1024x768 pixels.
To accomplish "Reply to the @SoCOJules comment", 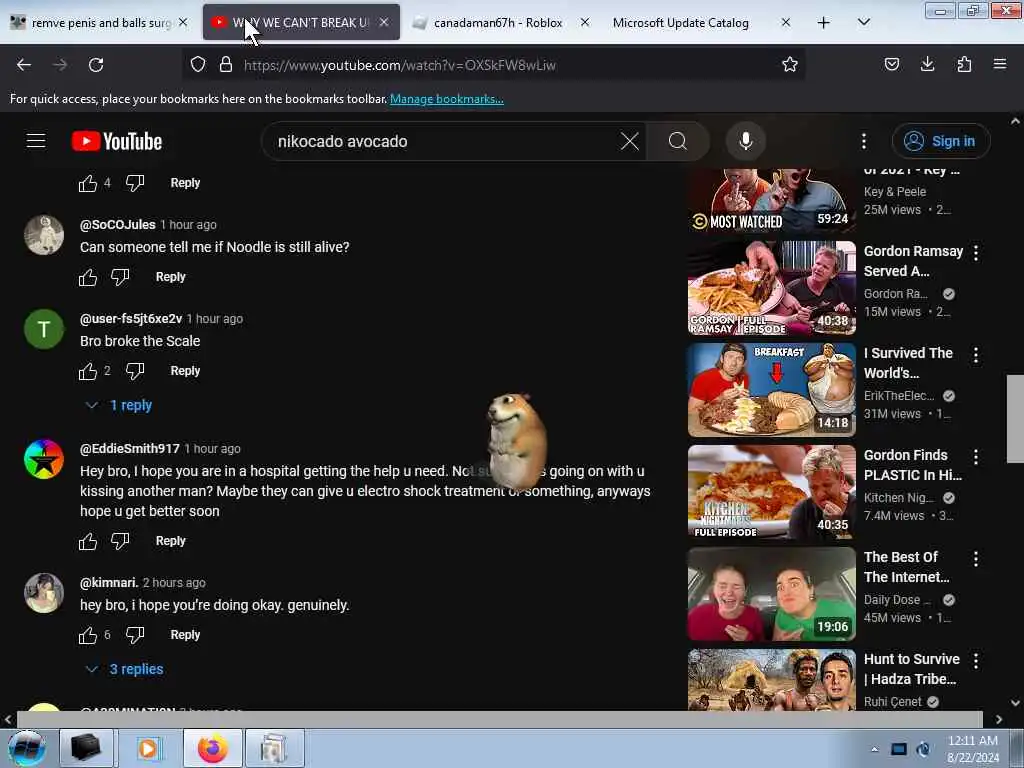I will [170, 277].
